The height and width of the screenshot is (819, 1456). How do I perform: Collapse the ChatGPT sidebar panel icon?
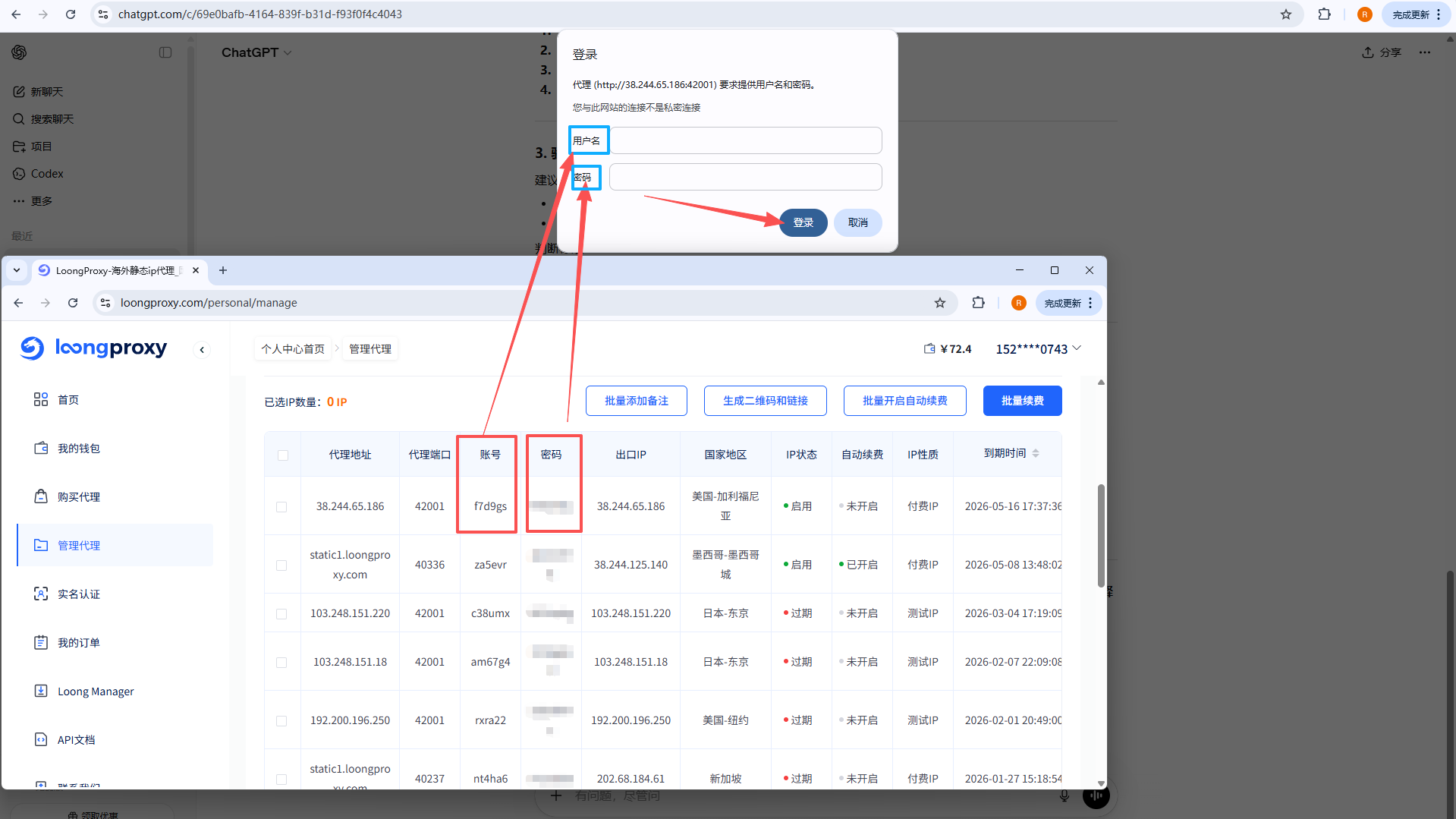(x=165, y=52)
